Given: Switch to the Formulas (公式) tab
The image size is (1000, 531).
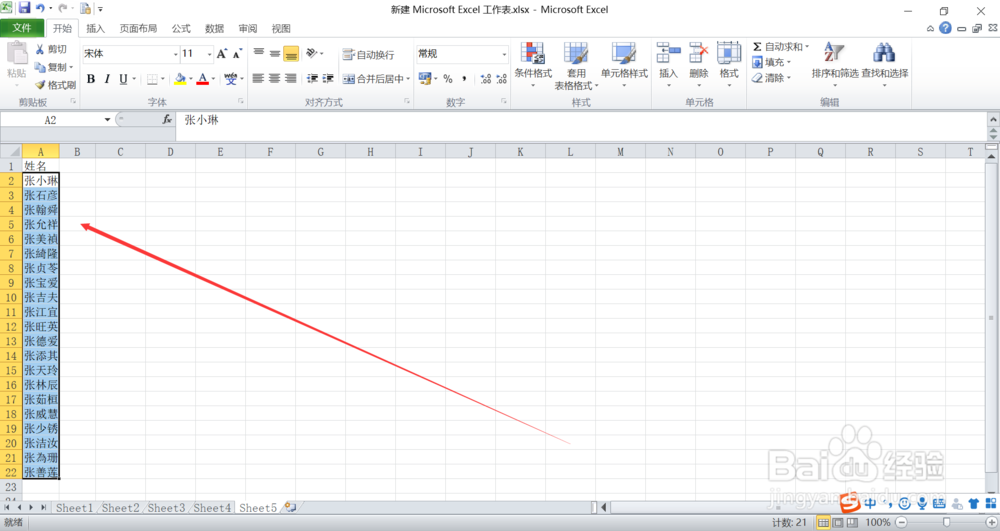Looking at the screenshot, I should (x=181, y=29).
